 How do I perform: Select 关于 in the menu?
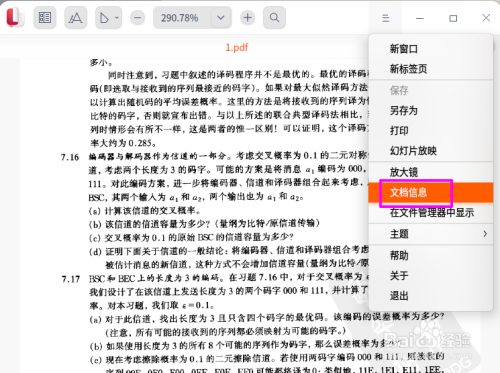(431, 276)
